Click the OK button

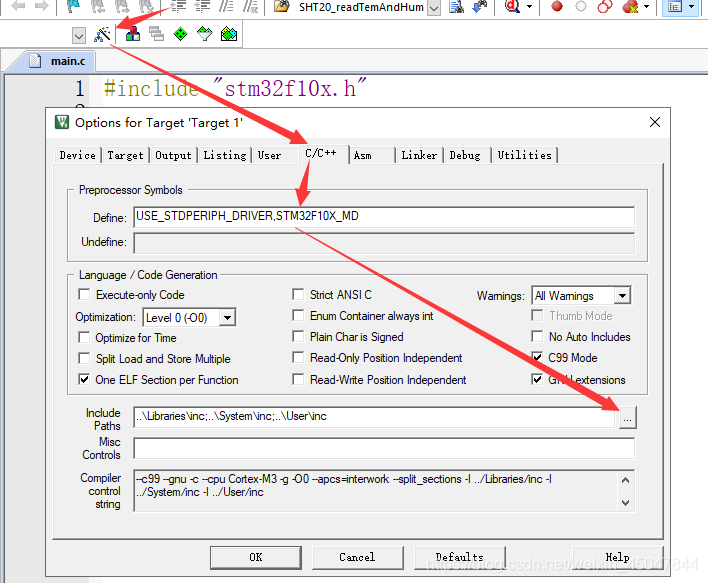click(256, 557)
